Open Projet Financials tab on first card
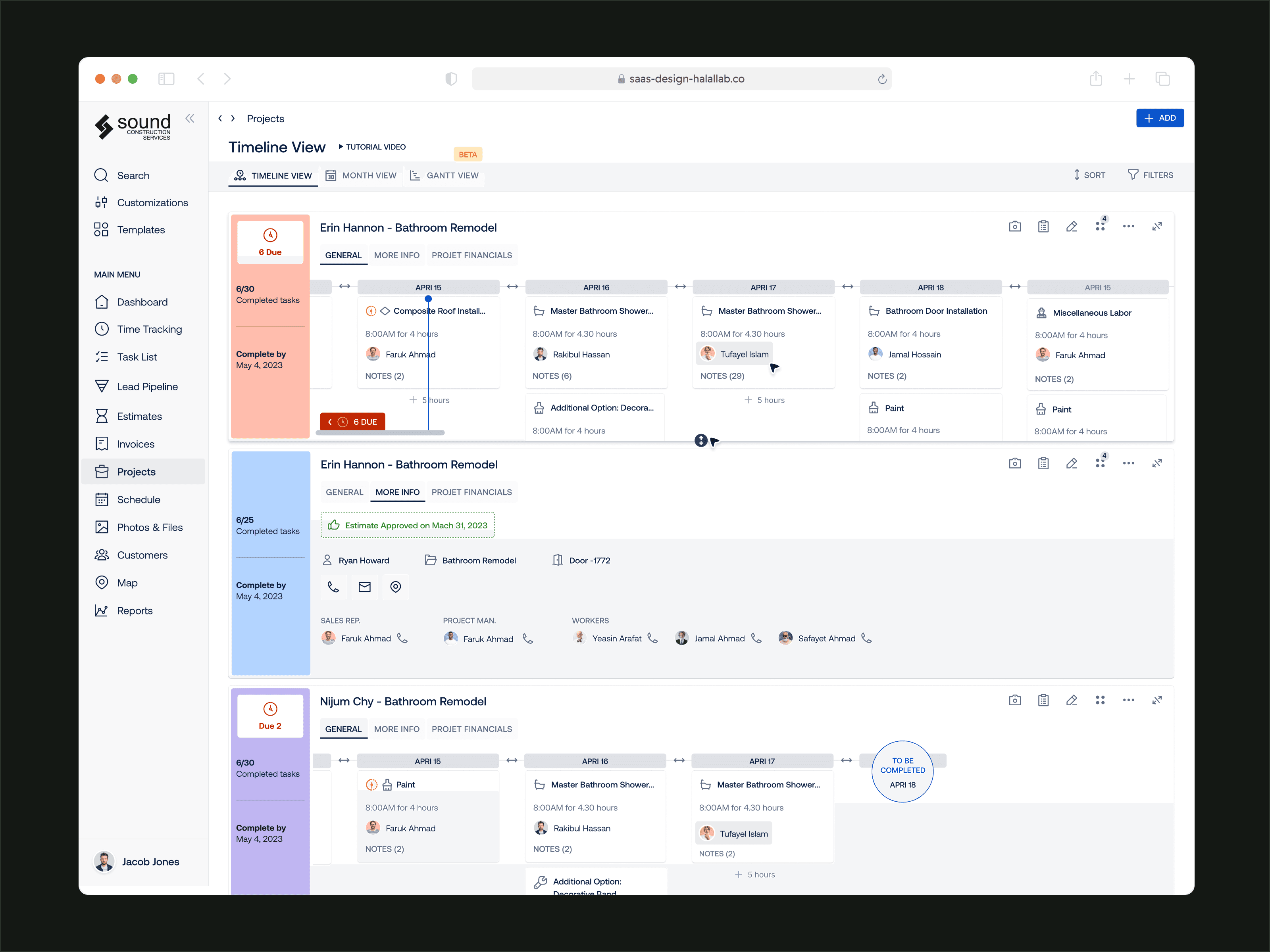Viewport: 1270px width, 952px height. pos(471,255)
